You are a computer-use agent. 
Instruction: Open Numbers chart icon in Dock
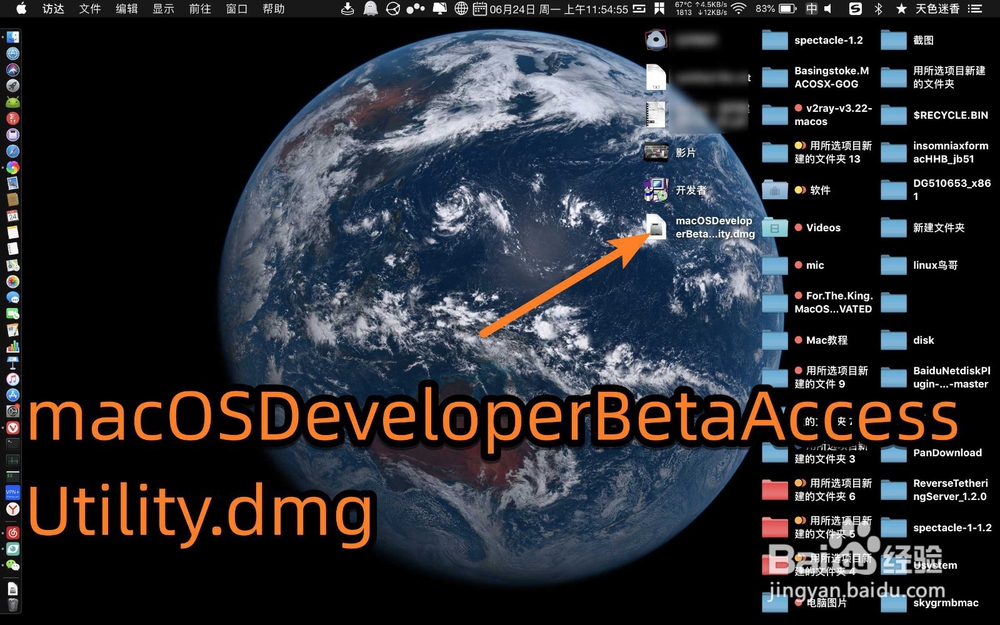pyautogui.click(x=12, y=347)
